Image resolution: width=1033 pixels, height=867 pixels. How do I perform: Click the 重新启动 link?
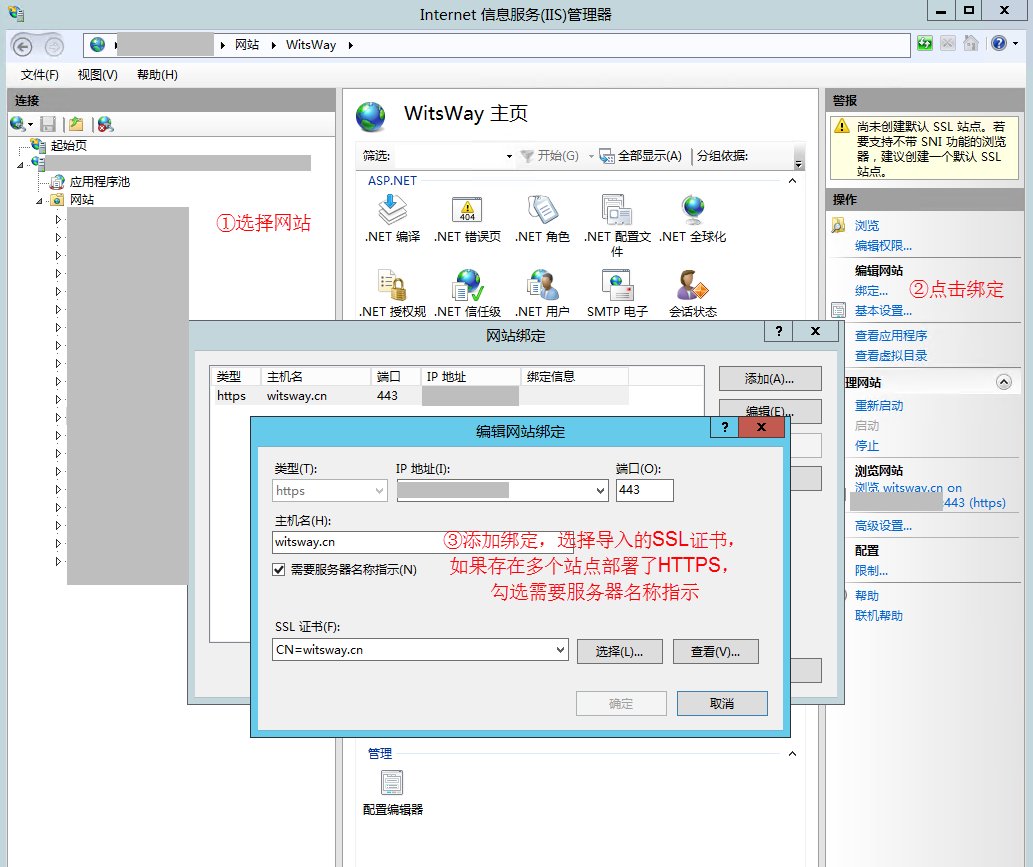tap(879, 406)
